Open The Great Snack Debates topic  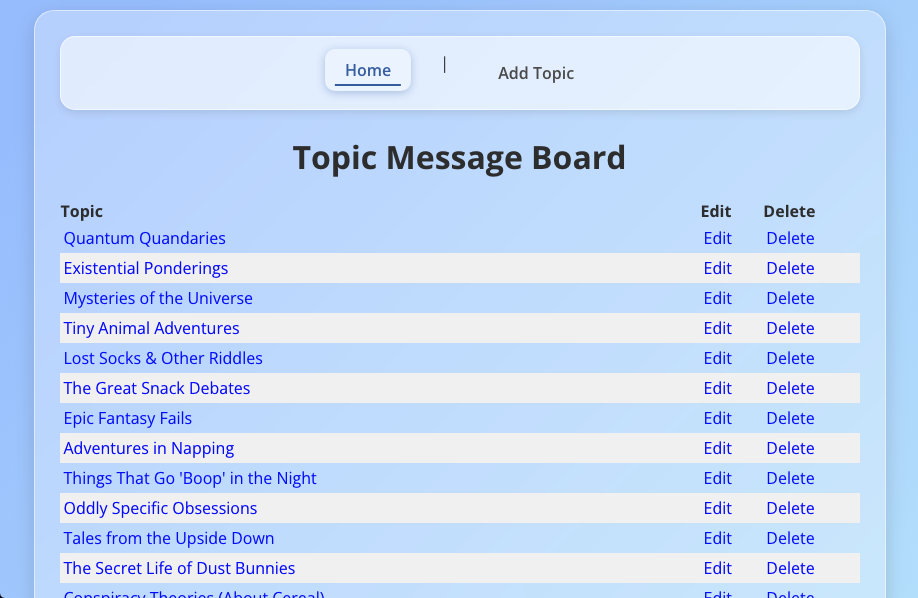[157, 388]
